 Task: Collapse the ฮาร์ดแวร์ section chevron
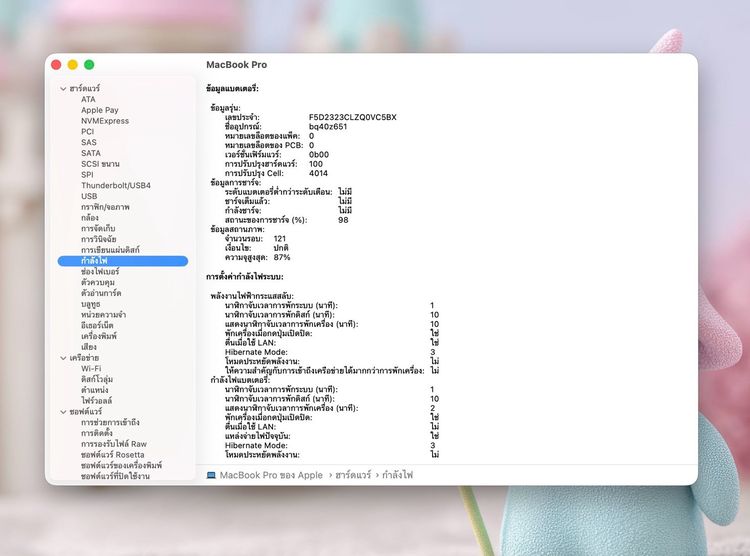[63, 89]
